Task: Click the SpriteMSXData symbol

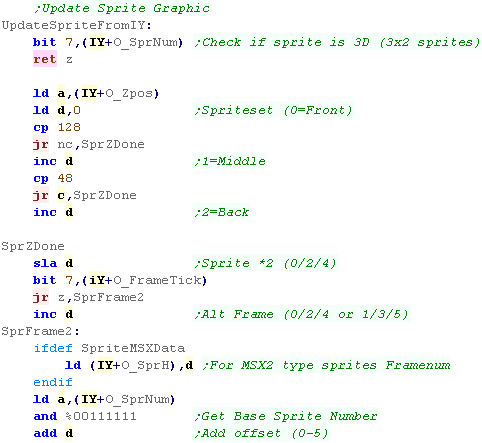Action: click(x=133, y=348)
